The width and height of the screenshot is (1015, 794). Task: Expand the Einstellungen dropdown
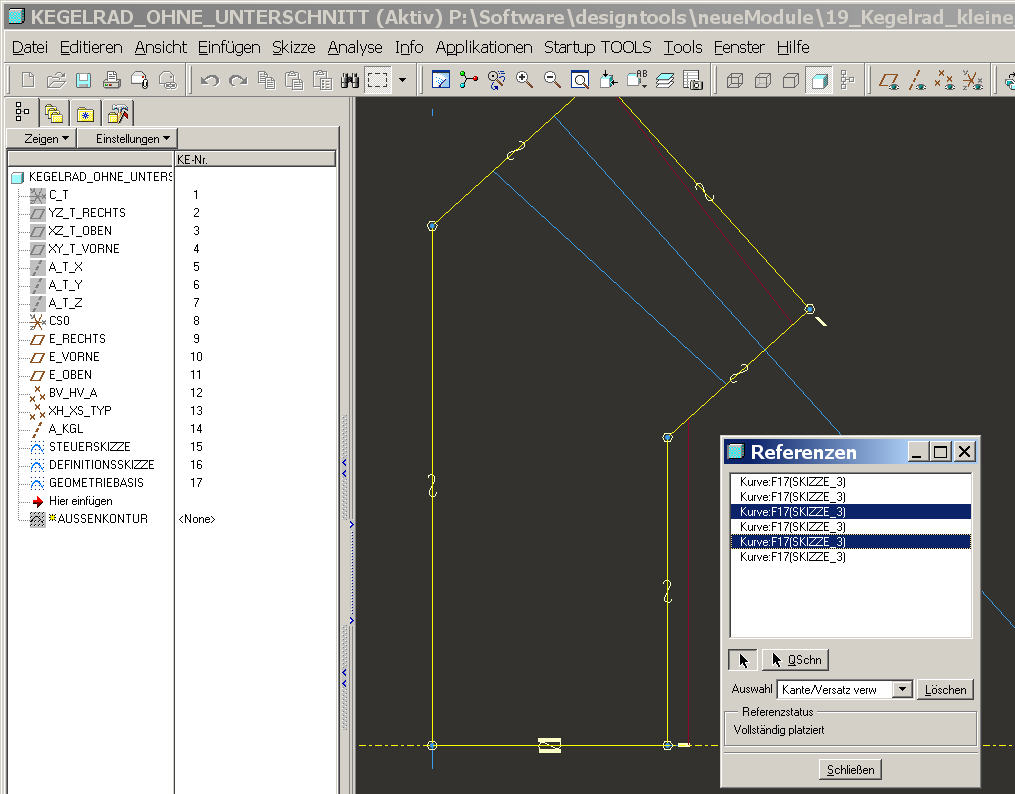(x=127, y=138)
